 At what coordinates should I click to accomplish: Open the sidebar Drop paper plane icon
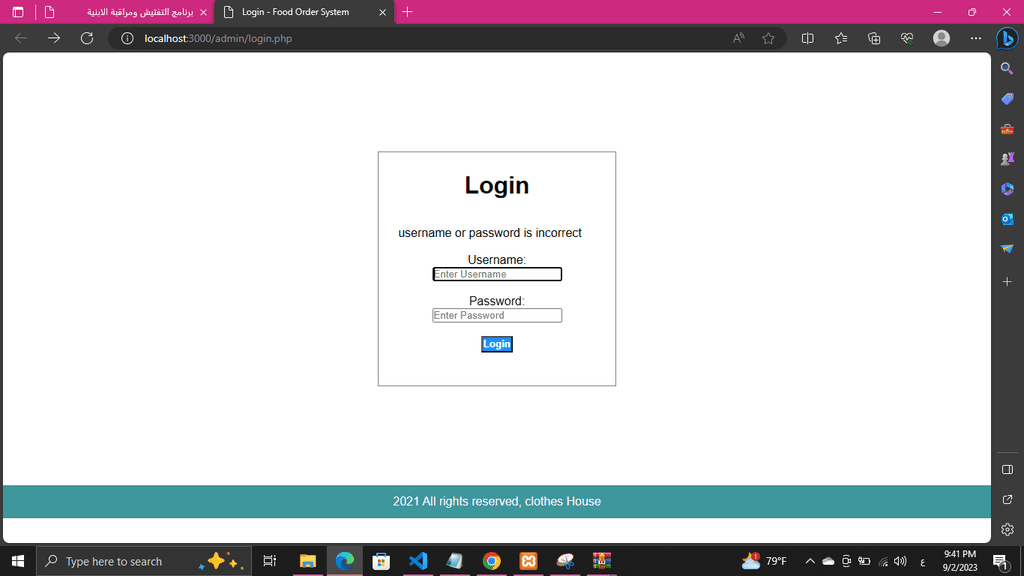(x=1008, y=249)
